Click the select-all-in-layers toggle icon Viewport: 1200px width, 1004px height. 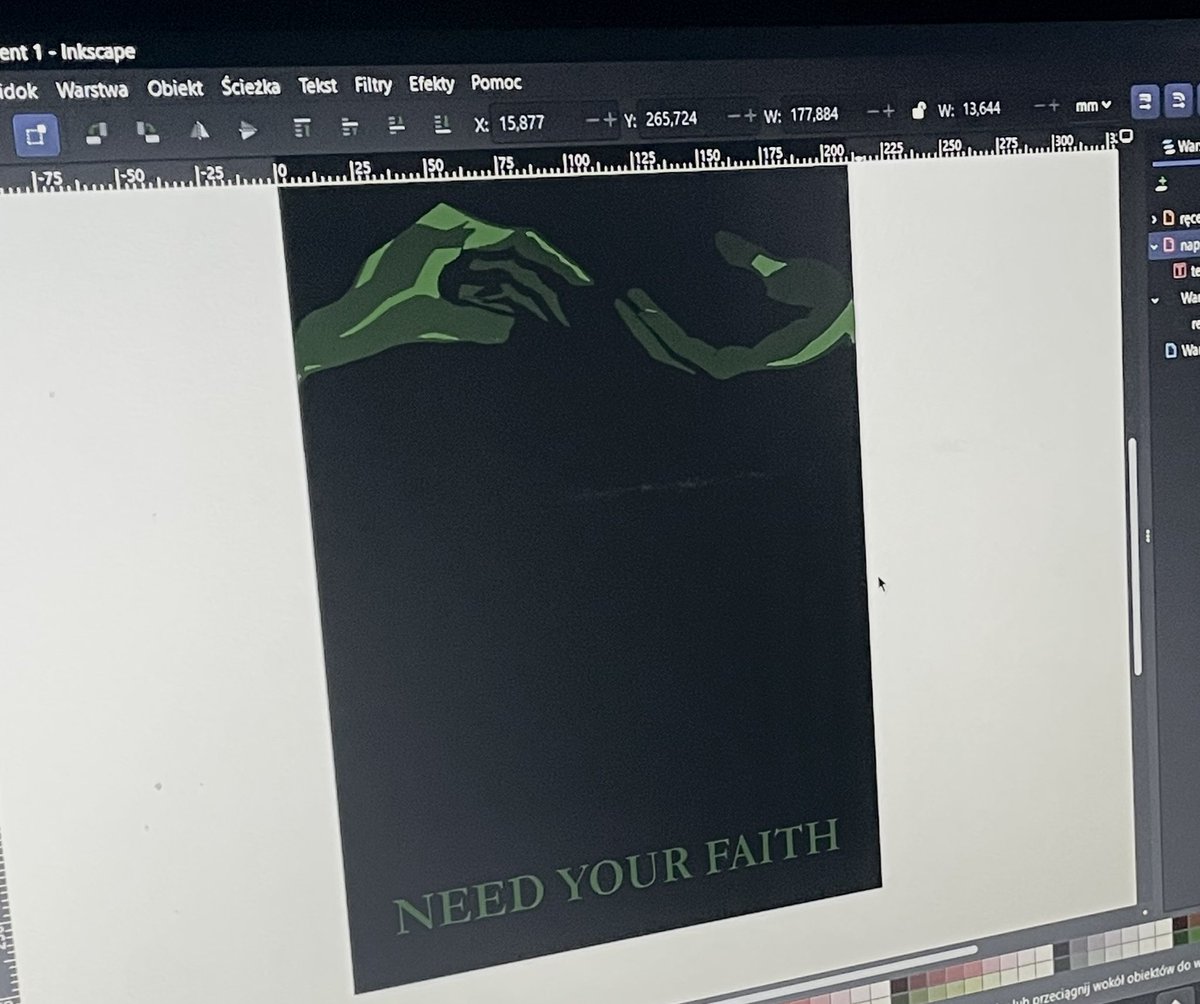point(36,134)
